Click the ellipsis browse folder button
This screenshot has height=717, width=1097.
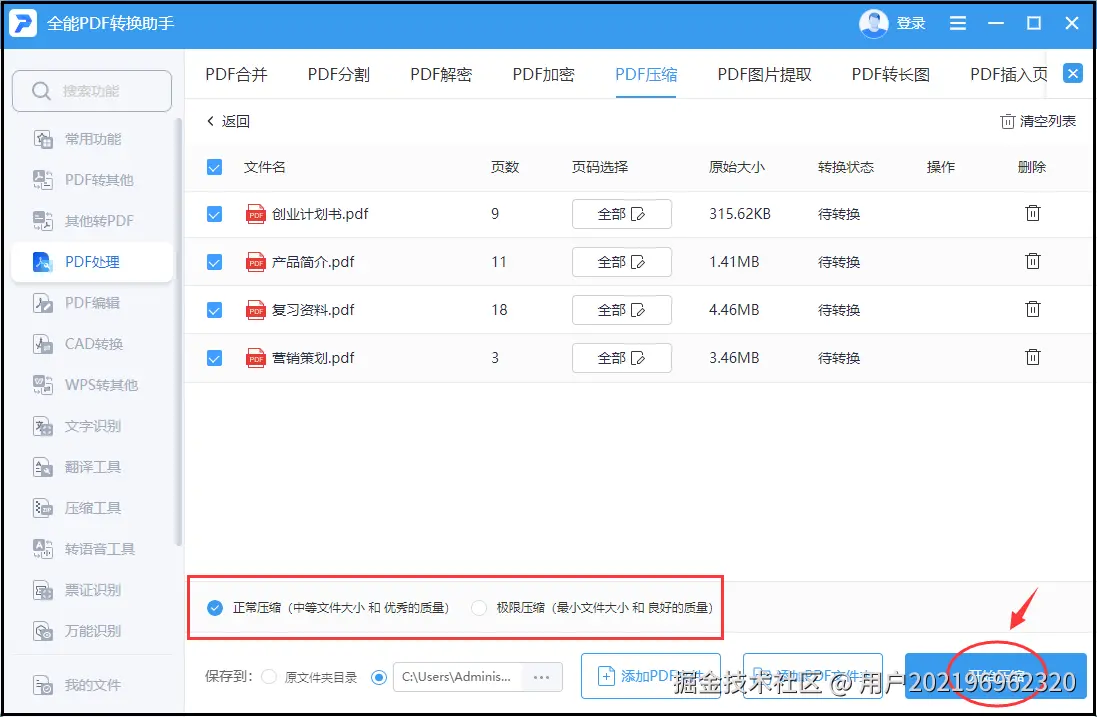tap(542, 677)
